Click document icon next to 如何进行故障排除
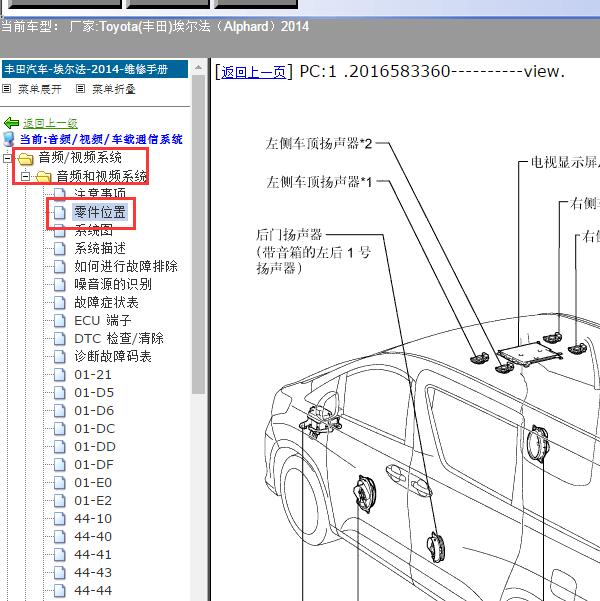Screen dimensions: 600x601 pyautogui.click(x=59, y=266)
